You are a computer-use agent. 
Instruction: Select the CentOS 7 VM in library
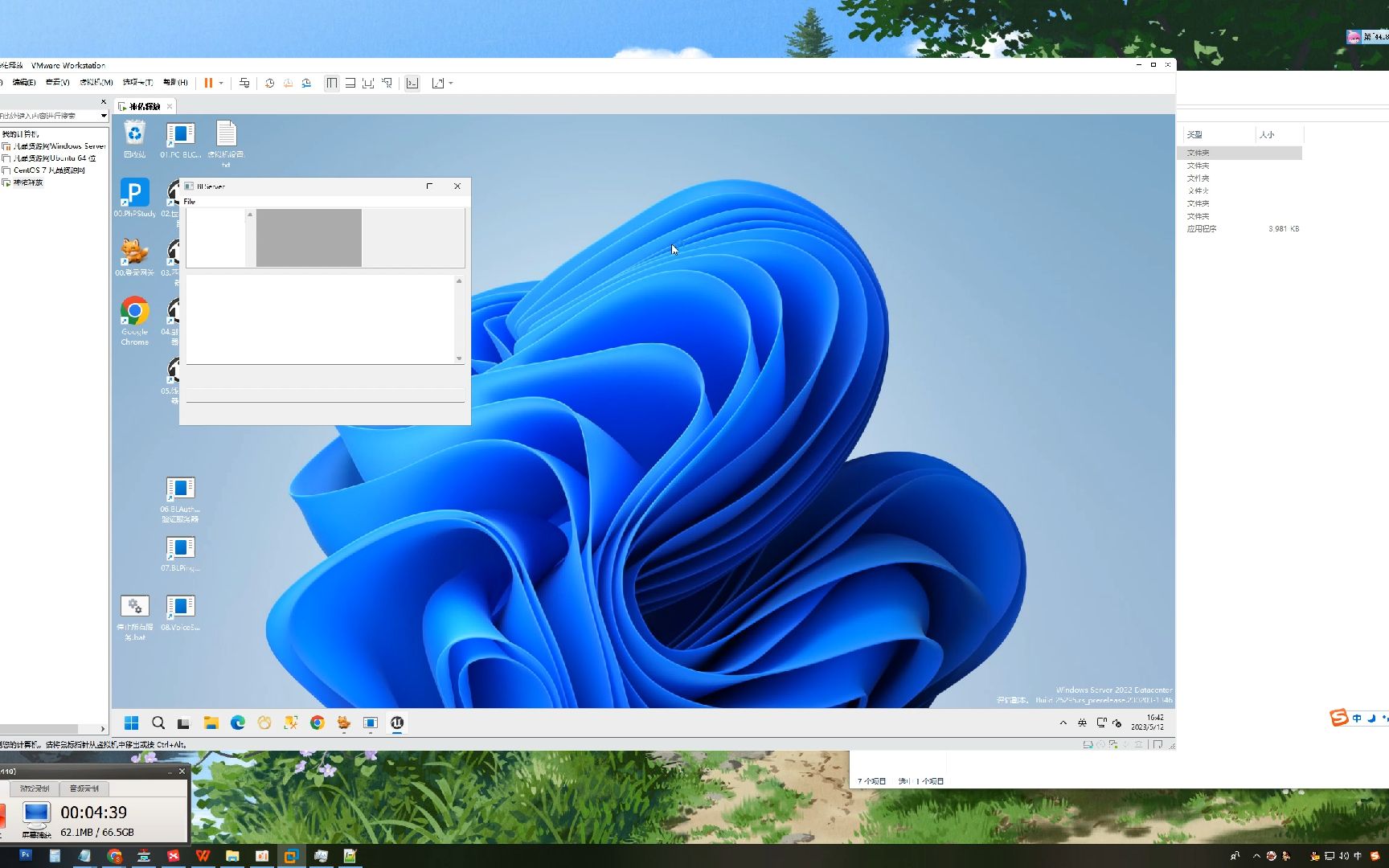coord(43,170)
